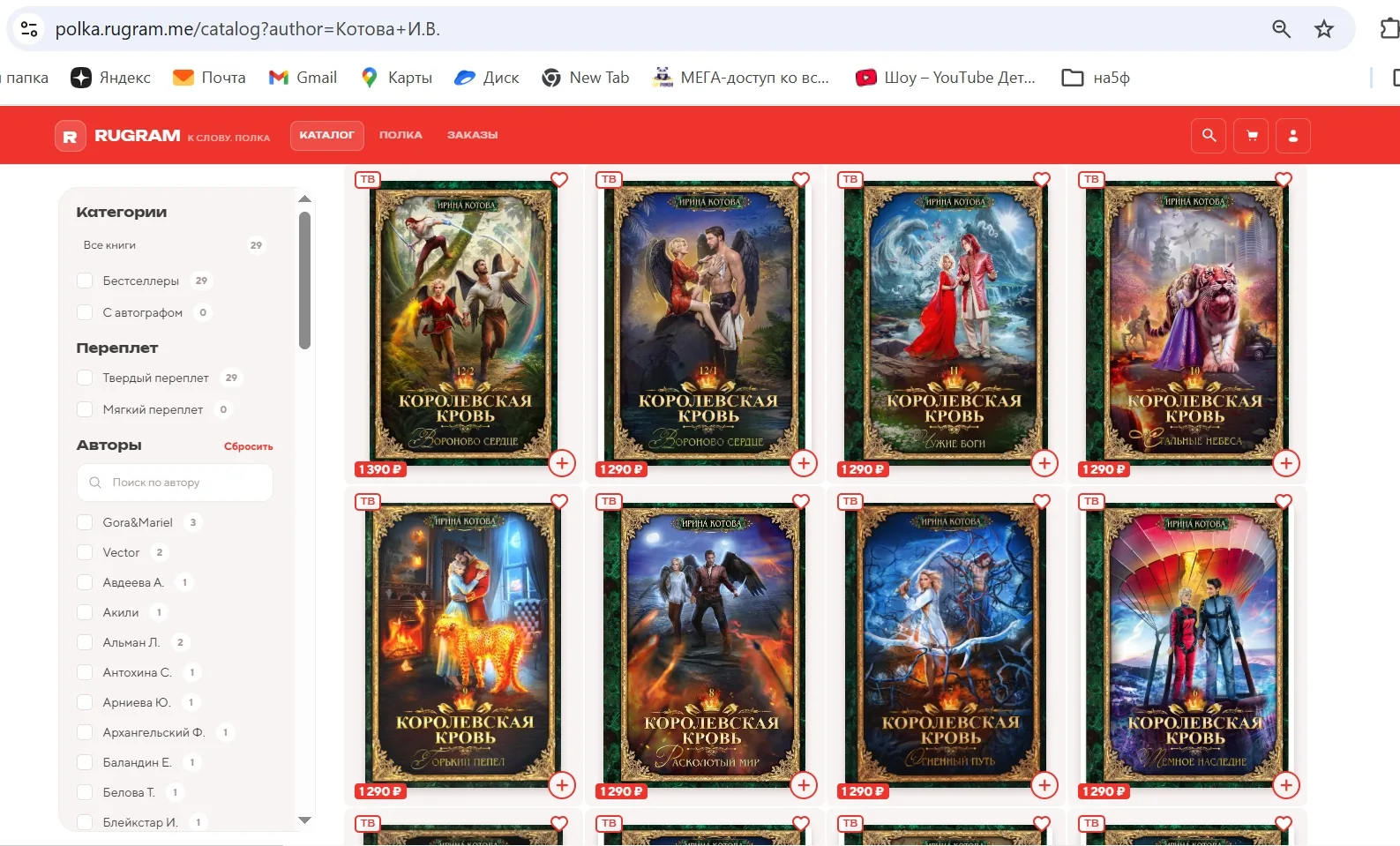View site information icon in address bar

[29, 29]
